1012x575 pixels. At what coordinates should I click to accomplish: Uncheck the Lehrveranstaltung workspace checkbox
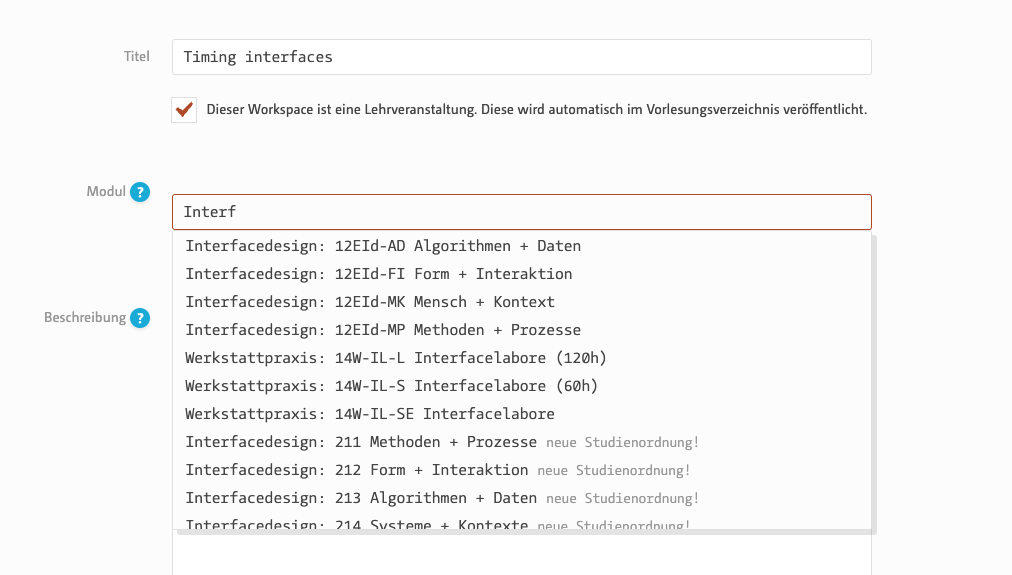click(x=184, y=110)
